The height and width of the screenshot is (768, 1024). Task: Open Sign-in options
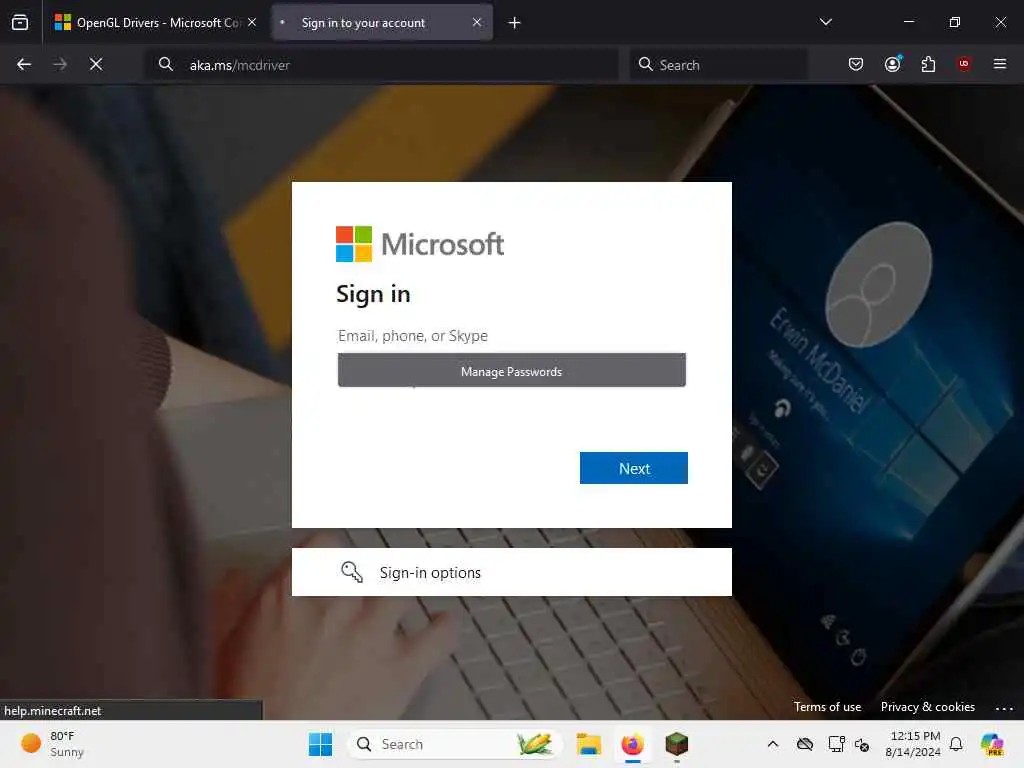tap(511, 572)
